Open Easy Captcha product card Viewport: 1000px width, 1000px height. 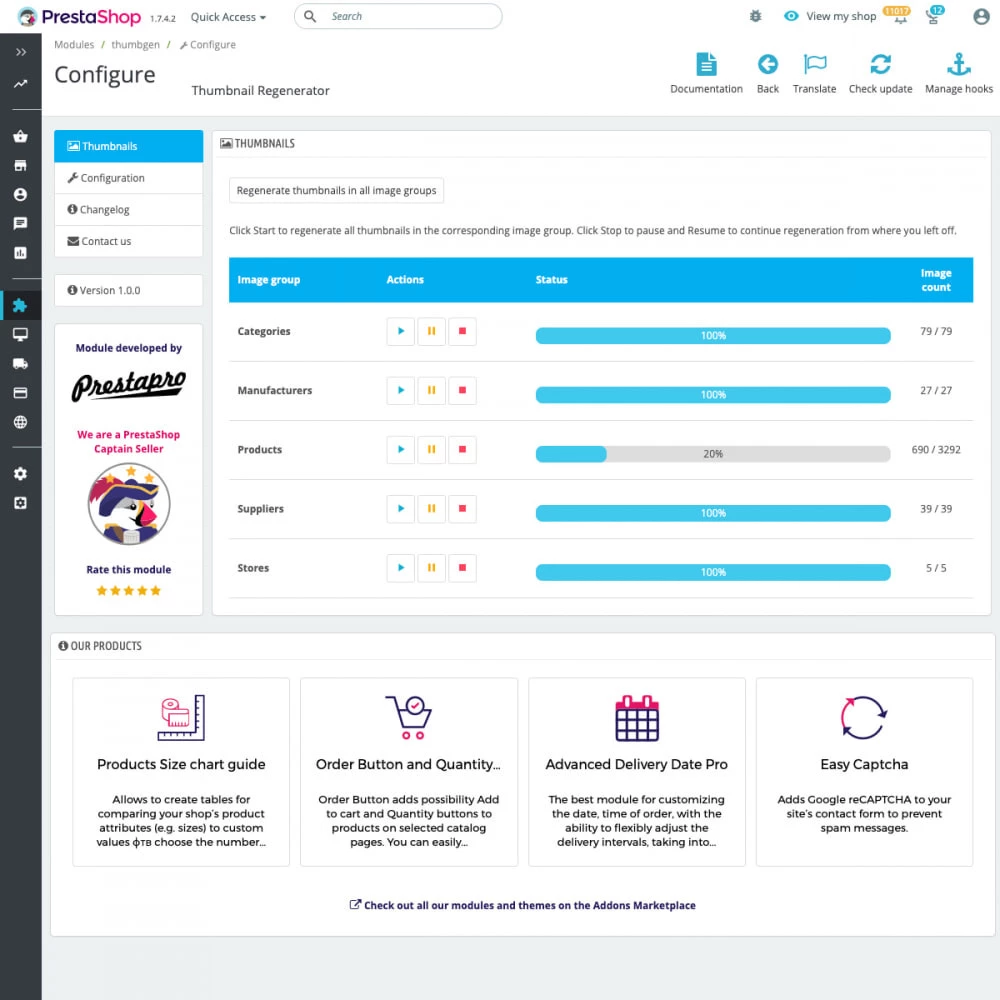tap(864, 772)
